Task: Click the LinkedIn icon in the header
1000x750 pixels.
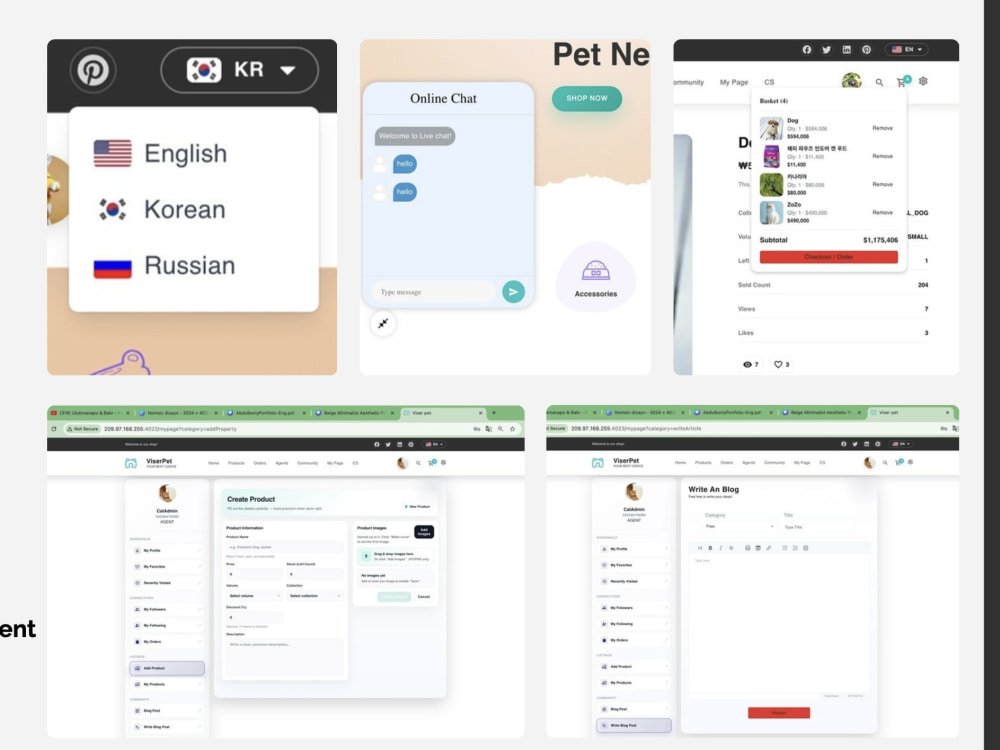Action: point(846,48)
